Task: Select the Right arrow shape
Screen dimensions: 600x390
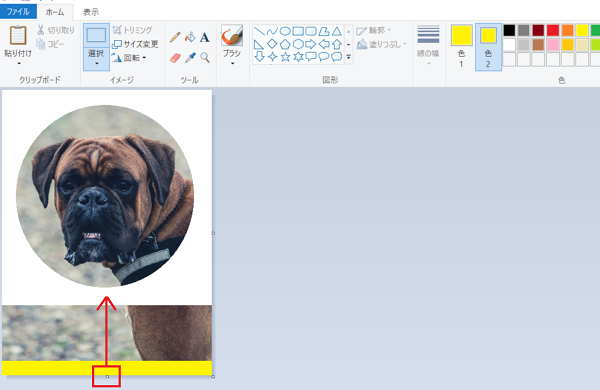Action: click(311, 44)
